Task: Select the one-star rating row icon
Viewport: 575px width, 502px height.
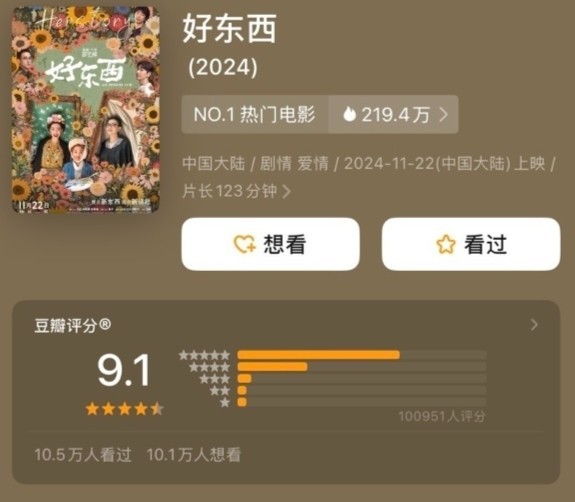Action: click(225, 402)
